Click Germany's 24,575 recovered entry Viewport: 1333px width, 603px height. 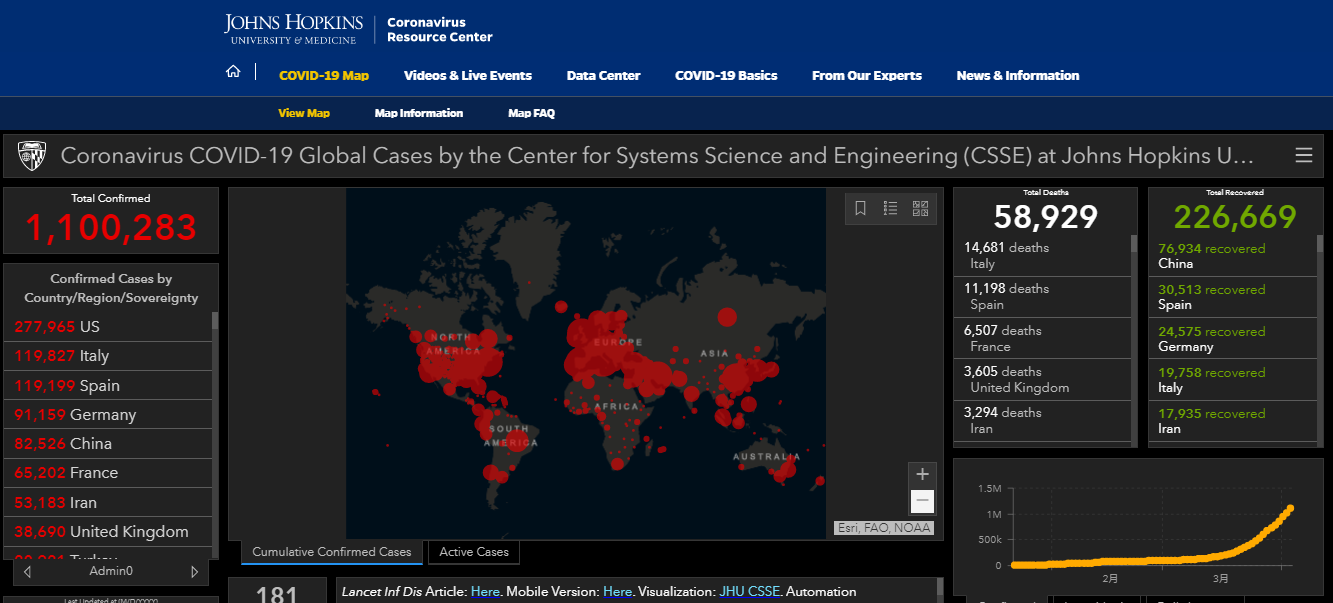tap(1233, 339)
